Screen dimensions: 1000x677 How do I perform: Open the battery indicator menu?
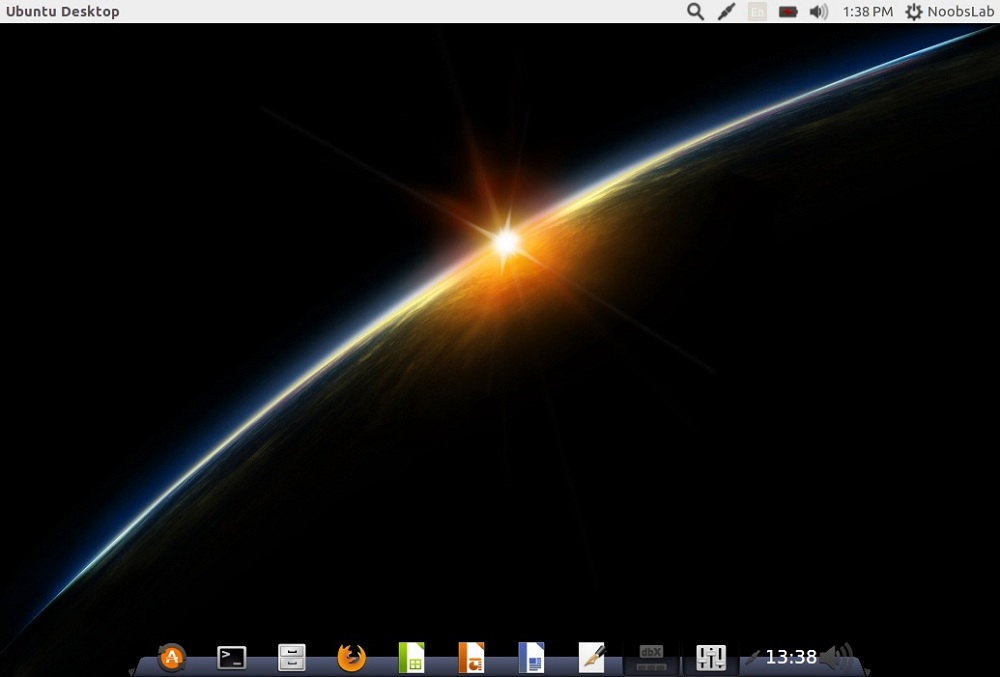(x=788, y=11)
